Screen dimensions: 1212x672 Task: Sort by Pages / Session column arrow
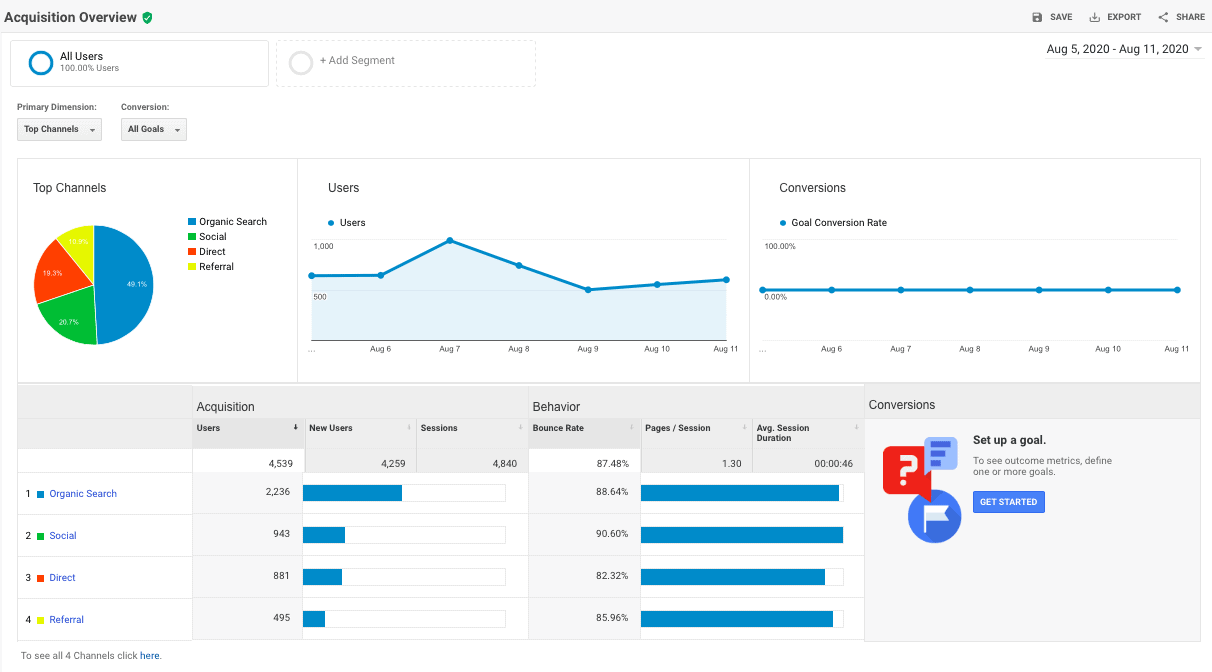(x=746, y=428)
